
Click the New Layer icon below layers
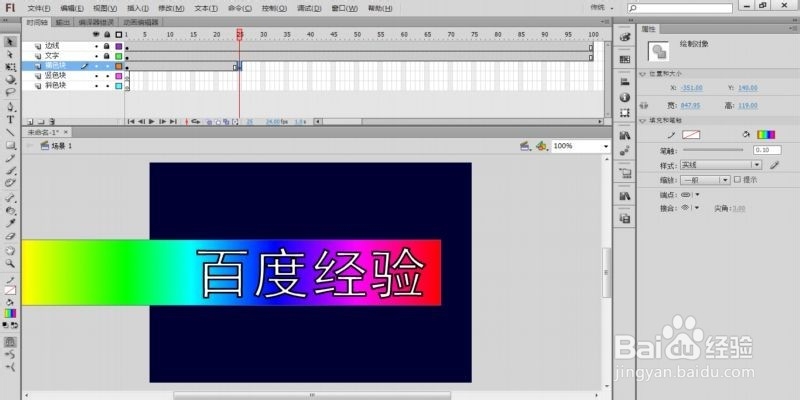31,122
